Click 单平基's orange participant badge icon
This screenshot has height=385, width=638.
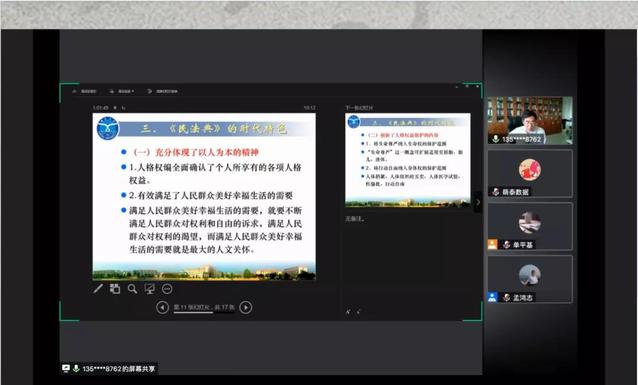[492, 244]
